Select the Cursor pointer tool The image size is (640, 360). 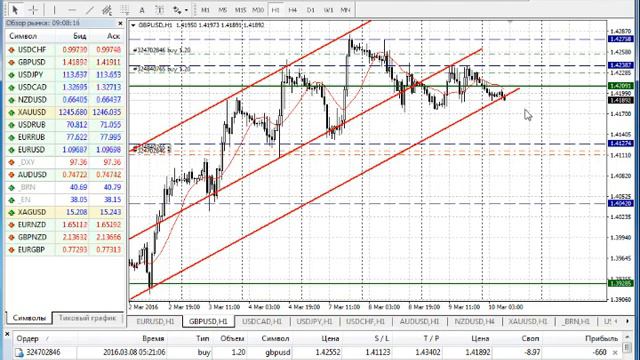[x=16, y=9]
